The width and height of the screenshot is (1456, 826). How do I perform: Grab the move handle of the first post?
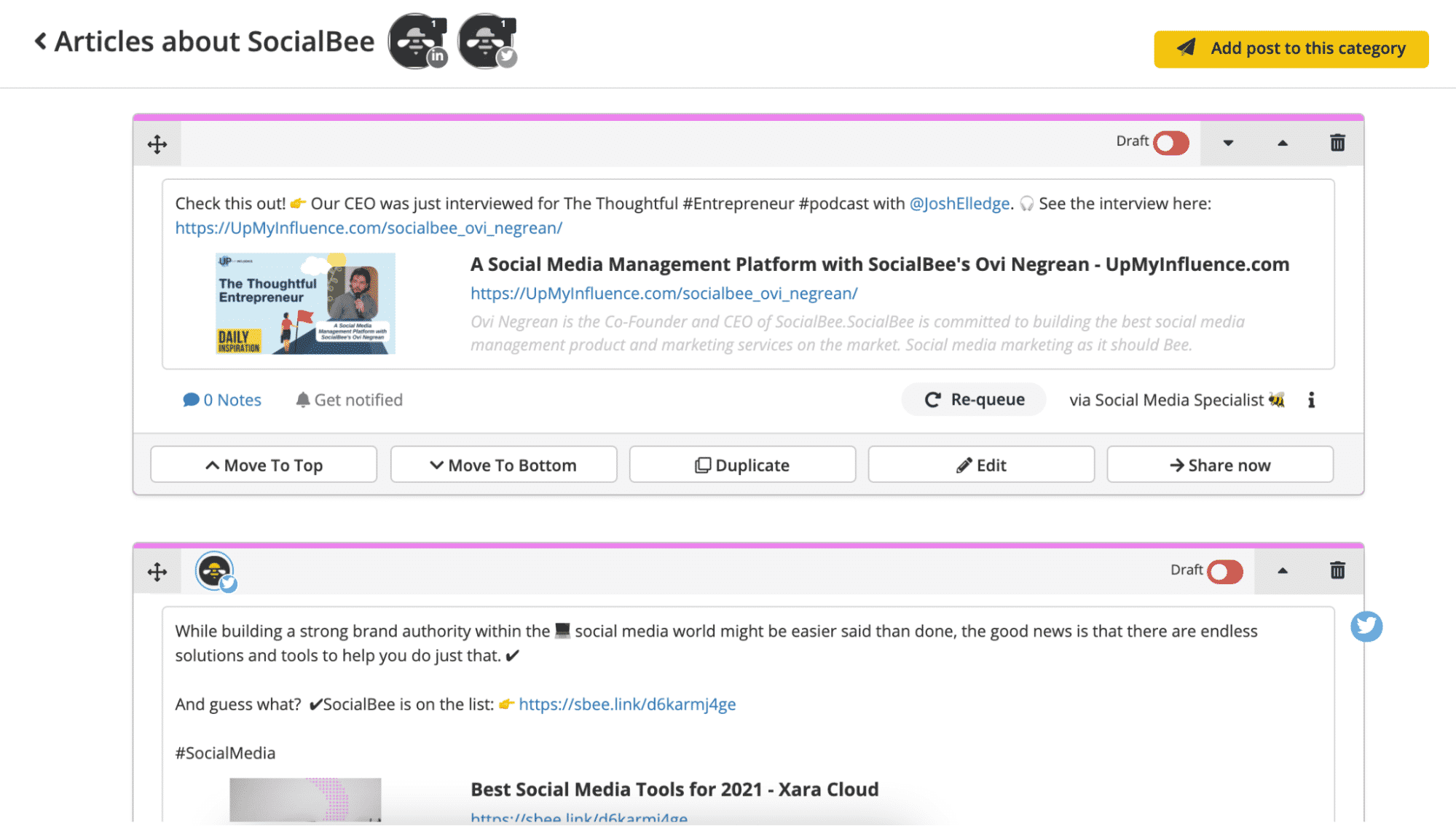(157, 143)
